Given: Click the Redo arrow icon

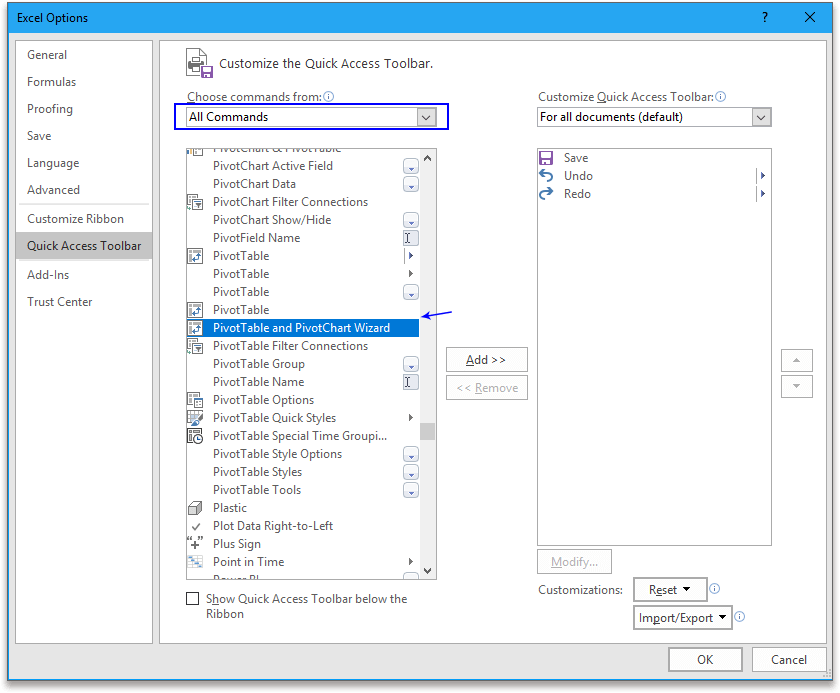Looking at the screenshot, I should tap(546, 194).
